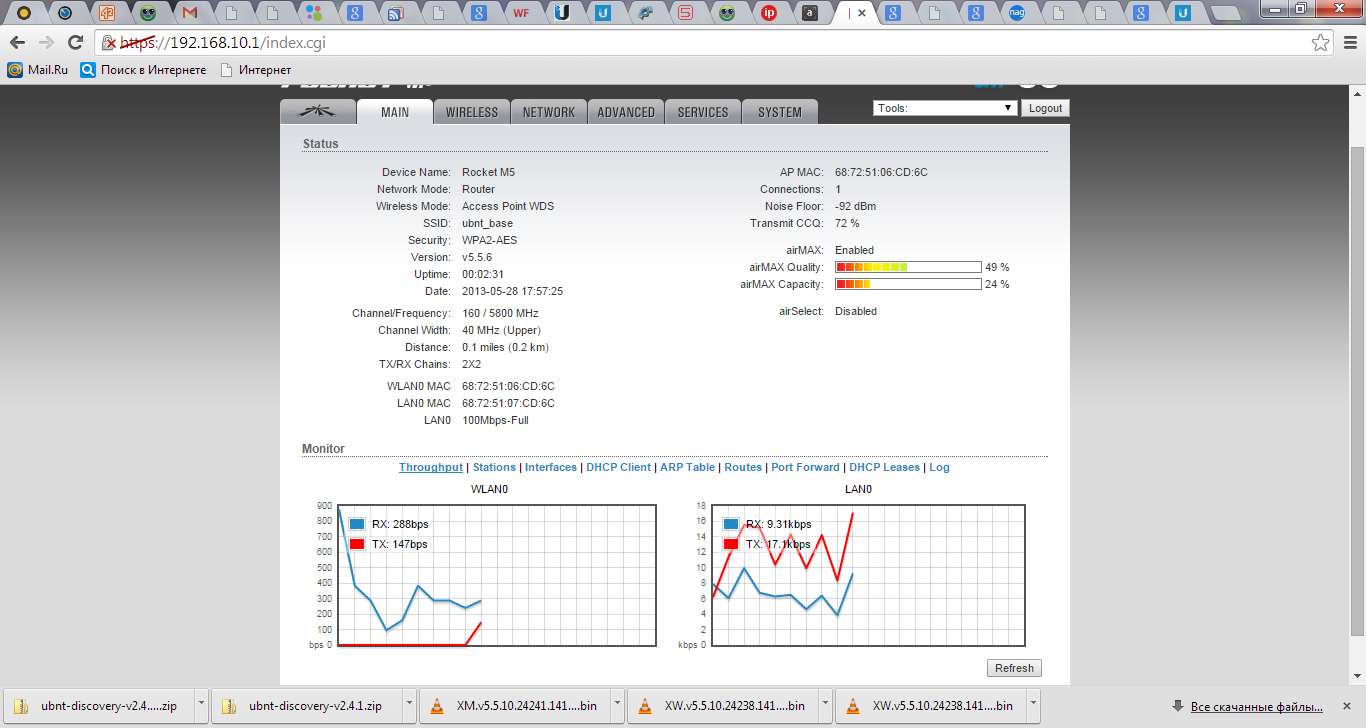This screenshot has width=1366, height=728.
Task: Open a new browser tab
Action: [1225, 14]
